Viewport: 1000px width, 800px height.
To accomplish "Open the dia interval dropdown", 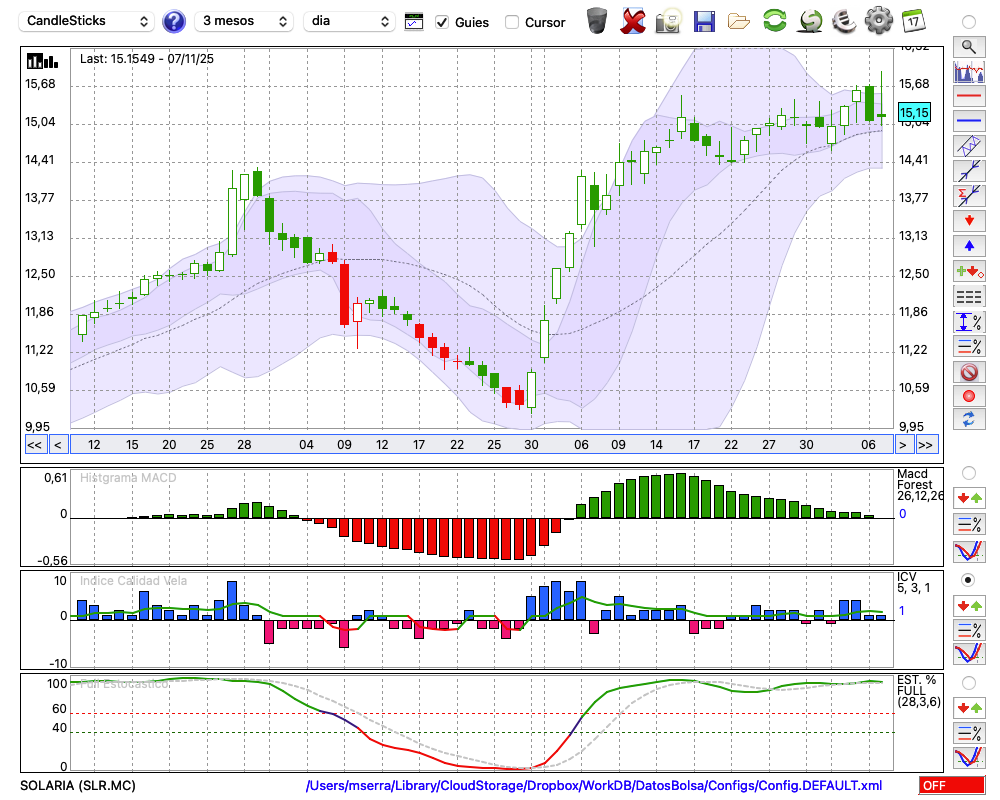I will click(x=349, y=21).
